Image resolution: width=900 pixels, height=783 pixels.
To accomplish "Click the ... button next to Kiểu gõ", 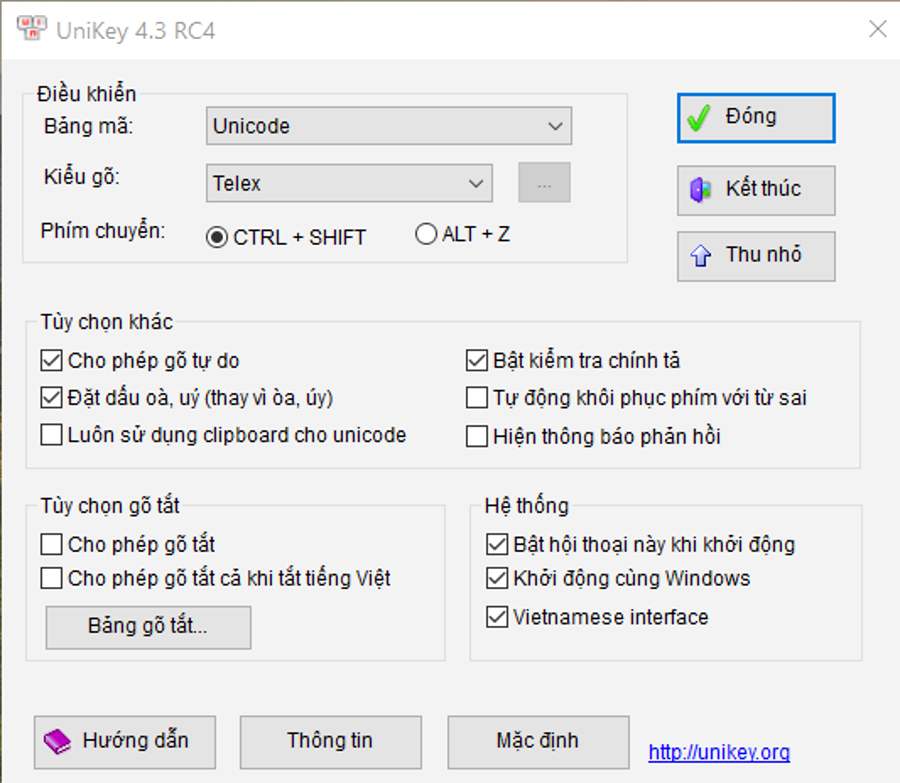I will coord(544,183).
